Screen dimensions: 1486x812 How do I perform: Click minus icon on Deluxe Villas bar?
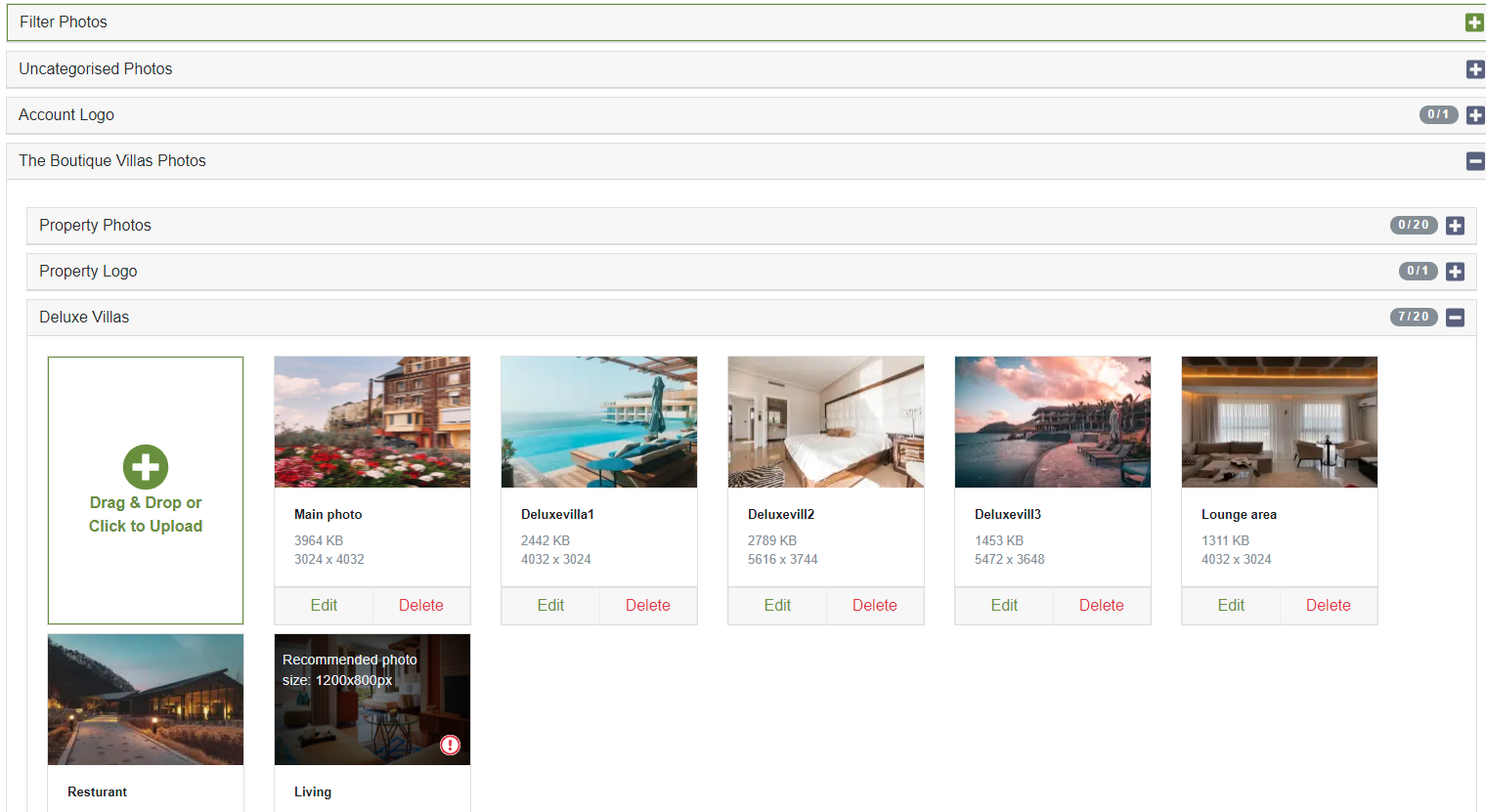[1455, 317]
